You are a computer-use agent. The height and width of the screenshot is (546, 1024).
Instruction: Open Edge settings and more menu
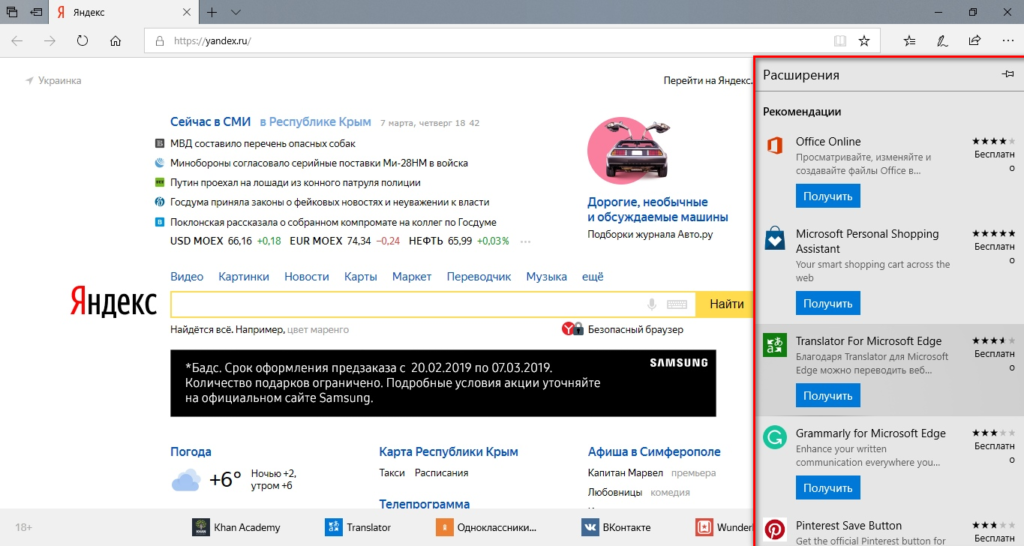[x=1008, y=40]
